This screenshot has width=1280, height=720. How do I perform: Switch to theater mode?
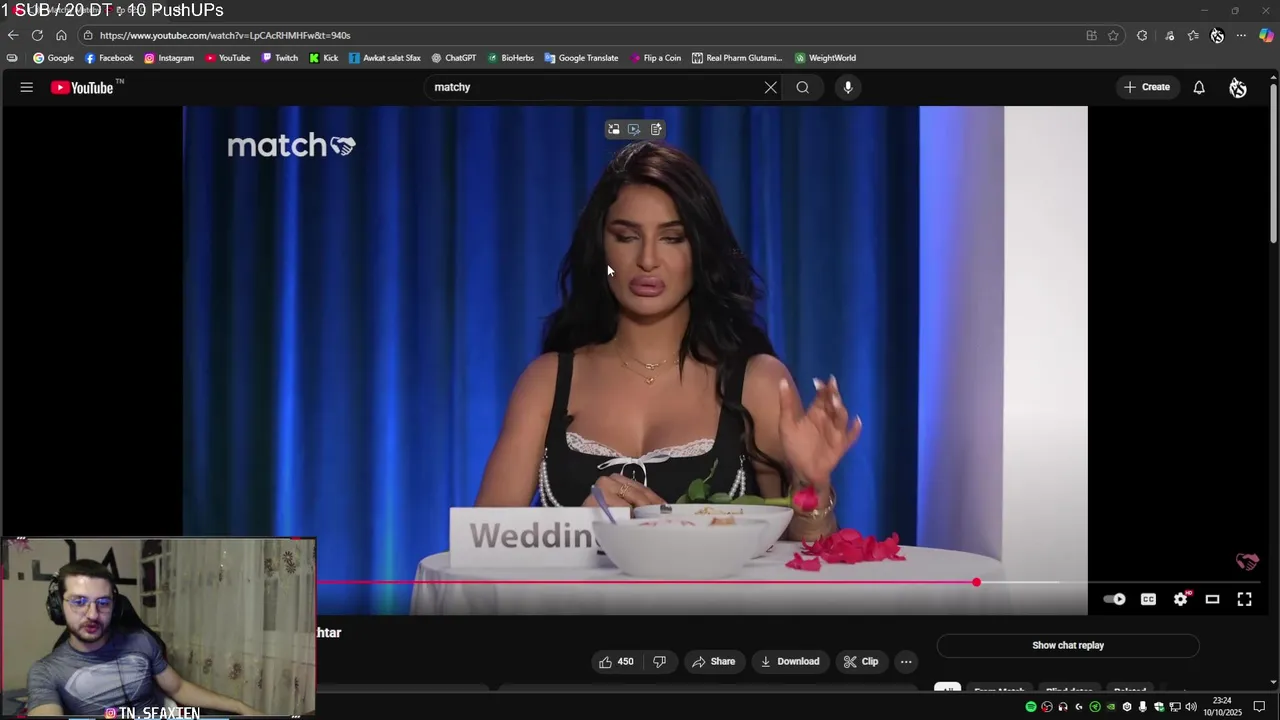tap(1212, 599)
